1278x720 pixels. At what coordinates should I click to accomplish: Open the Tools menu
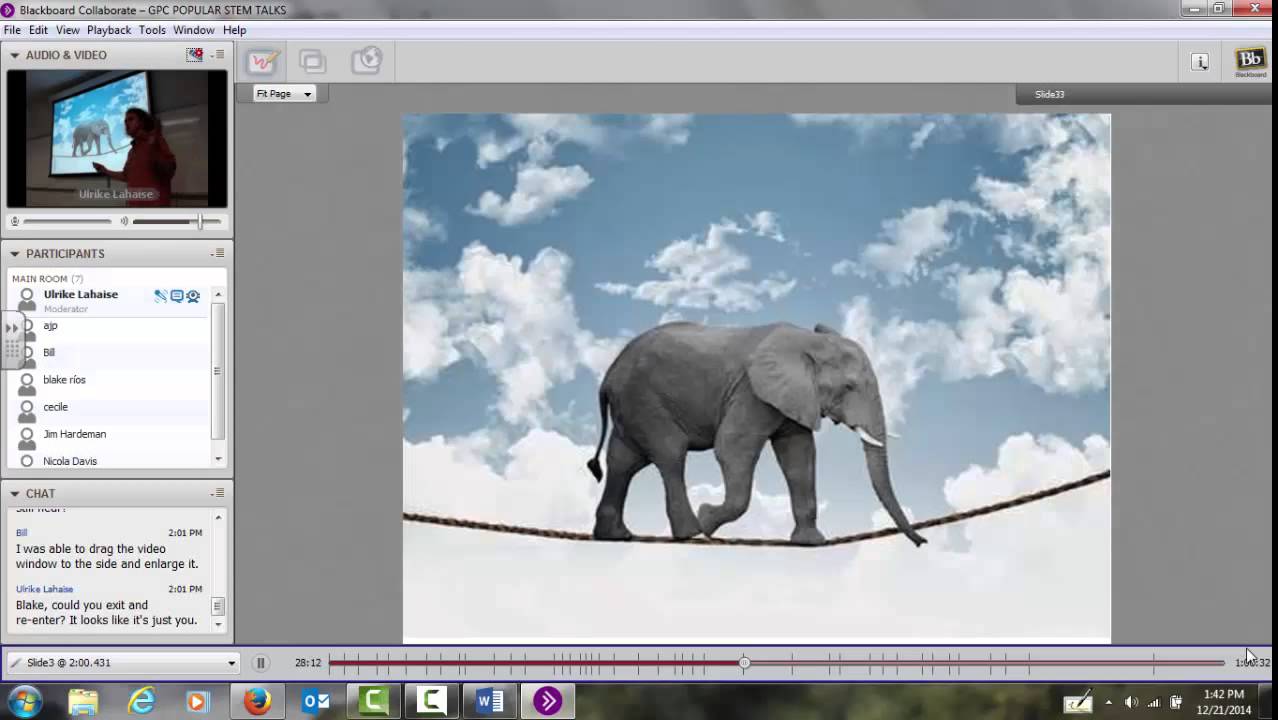pyautogui.click(x=152, y=30)
